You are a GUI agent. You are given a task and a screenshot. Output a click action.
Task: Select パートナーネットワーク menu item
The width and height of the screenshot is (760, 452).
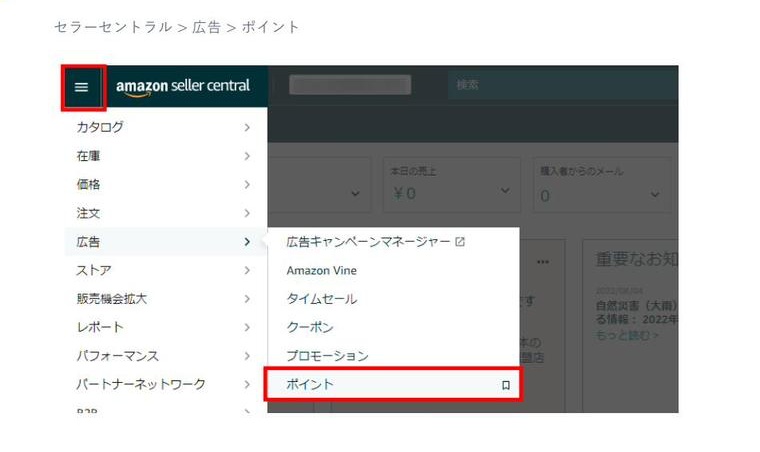[x=166, y=385]
